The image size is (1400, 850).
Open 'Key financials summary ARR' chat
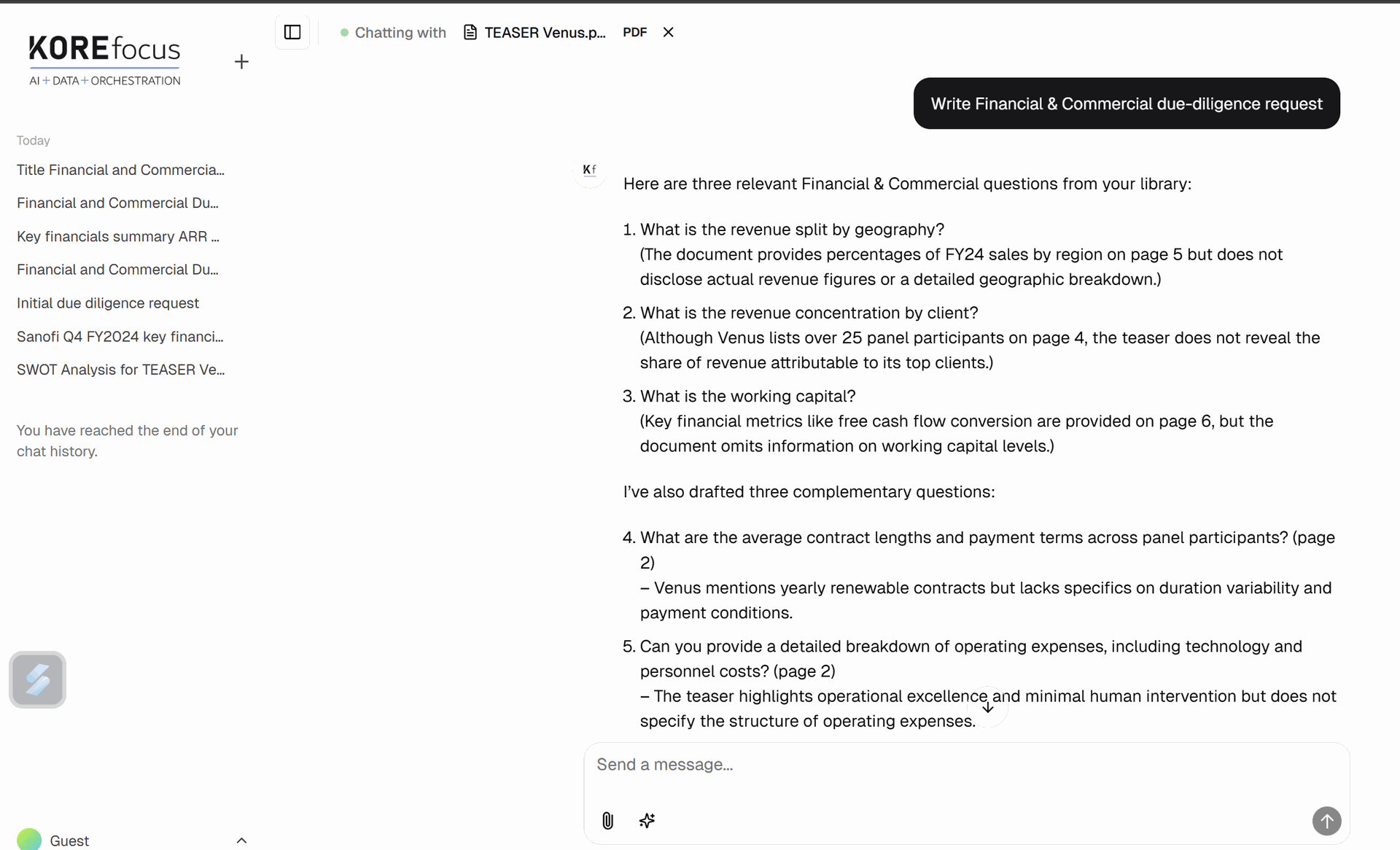118,236
